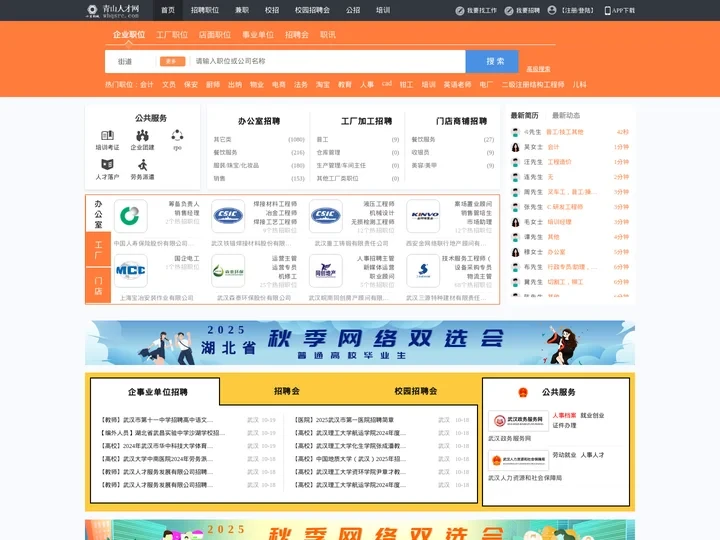Open the 人才落户 public service icon
Screen dimensions: 720x540
pos(107,169)
